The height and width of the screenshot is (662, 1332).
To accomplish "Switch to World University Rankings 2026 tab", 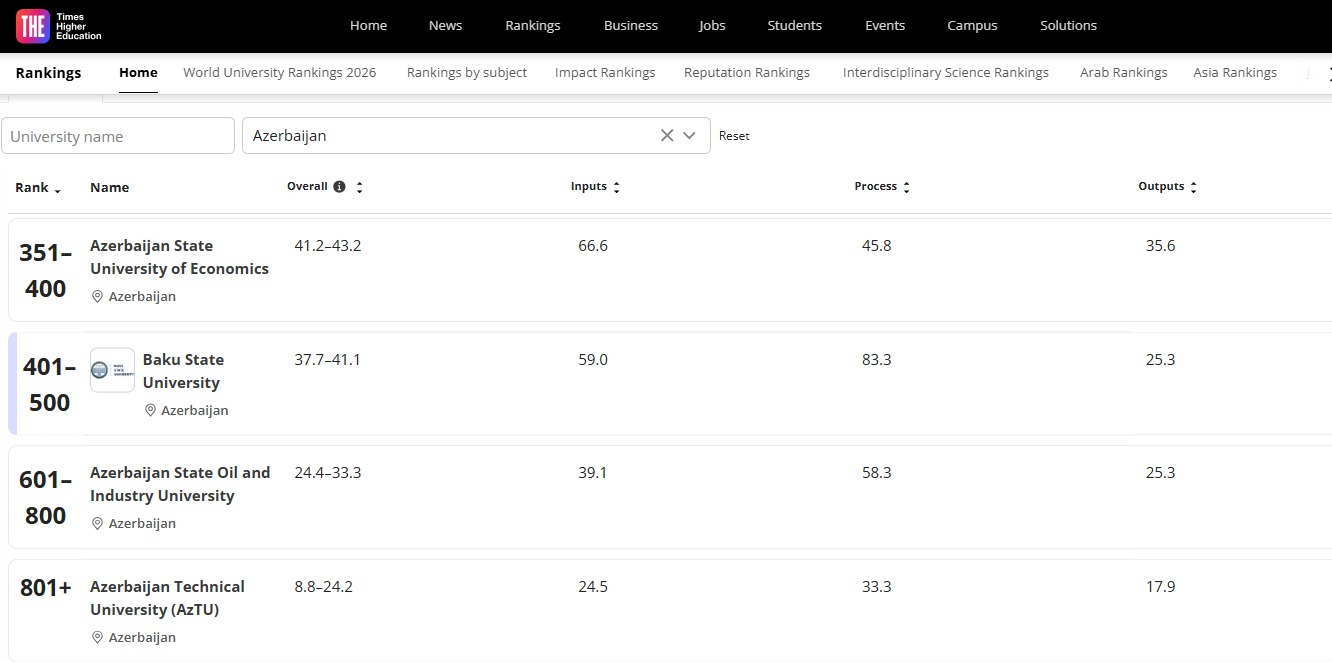I will coord(280,73).
